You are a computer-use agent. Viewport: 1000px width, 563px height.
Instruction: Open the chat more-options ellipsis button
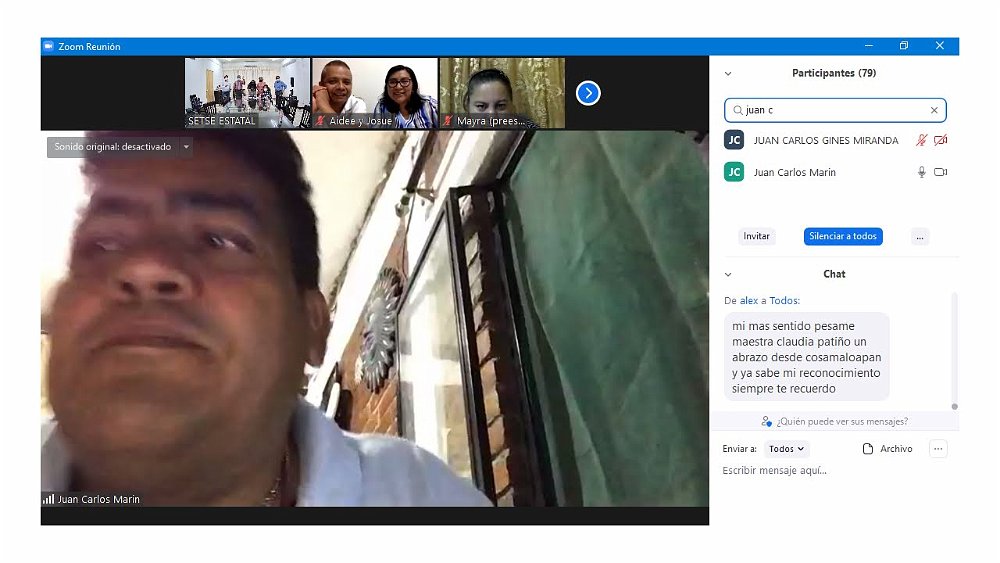[938, 449]
